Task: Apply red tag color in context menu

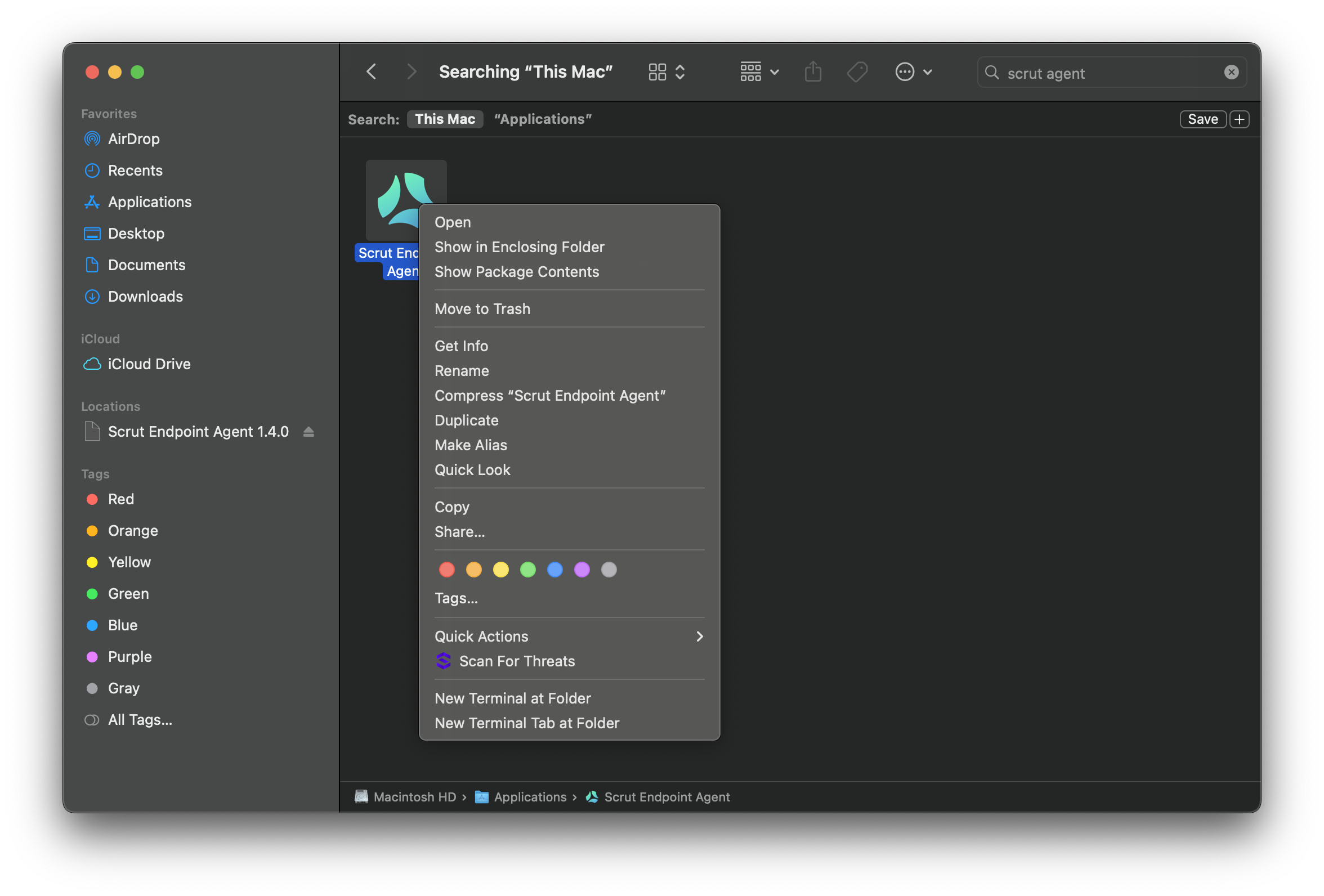Action: pyautogui.click(x=446, y=570)
